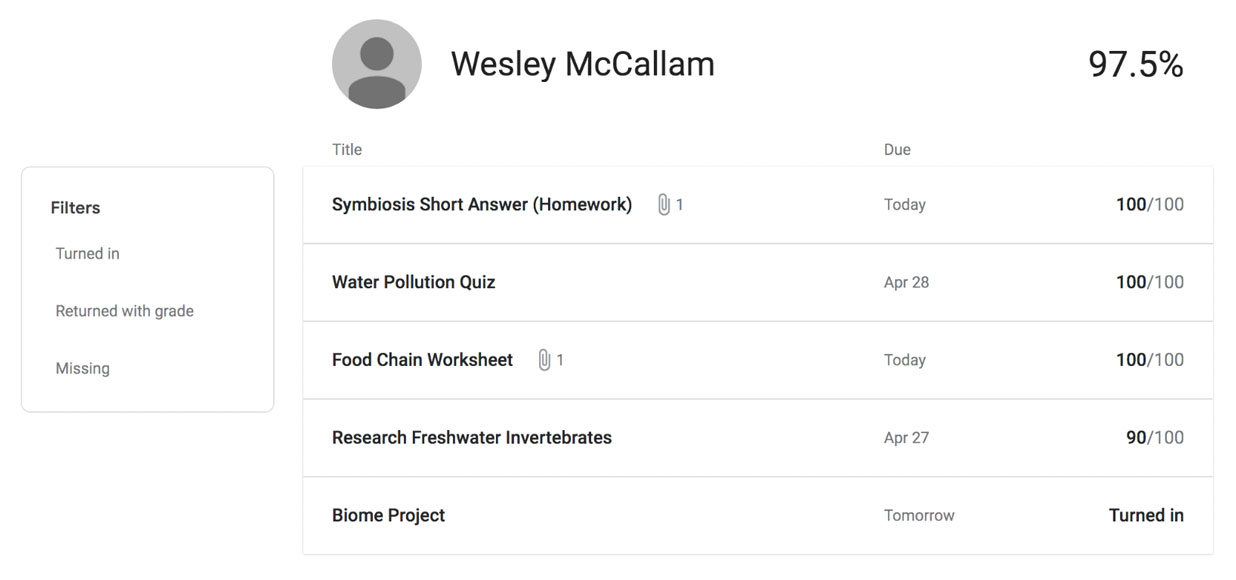Click the Food Chain Worksheet attachment paperclip
Viewport: 1236px width, 580px height.
point(544,360)
